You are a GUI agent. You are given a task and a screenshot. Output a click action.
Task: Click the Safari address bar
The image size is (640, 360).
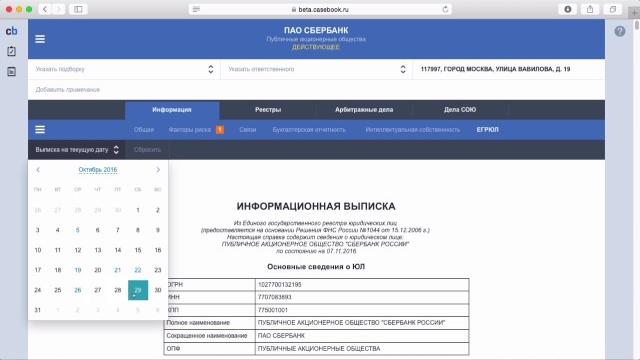coord(320,9)
